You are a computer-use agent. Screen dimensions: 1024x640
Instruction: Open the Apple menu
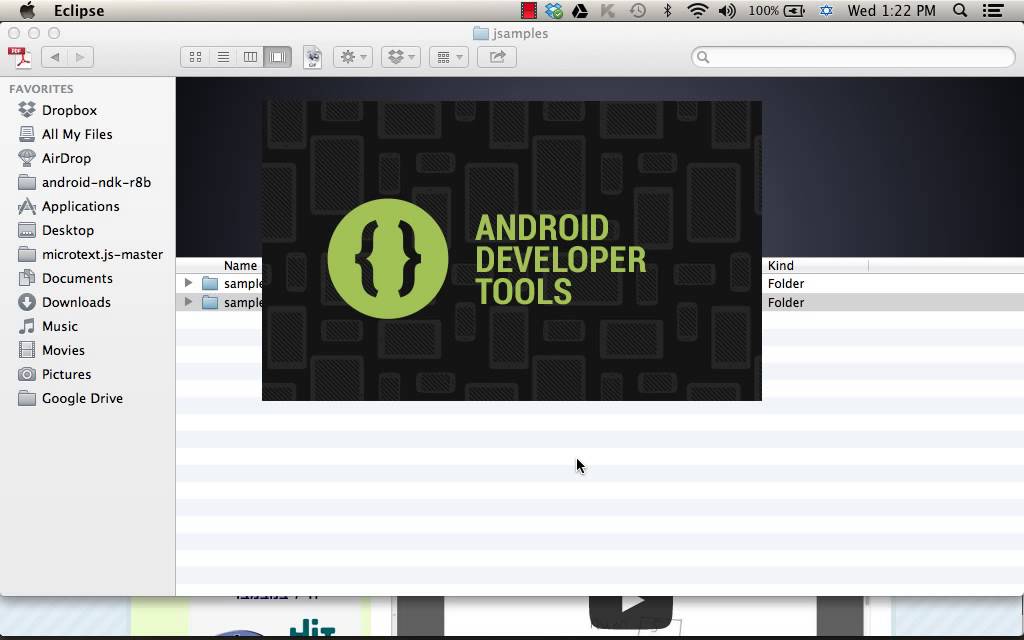(x=27, y=10)
